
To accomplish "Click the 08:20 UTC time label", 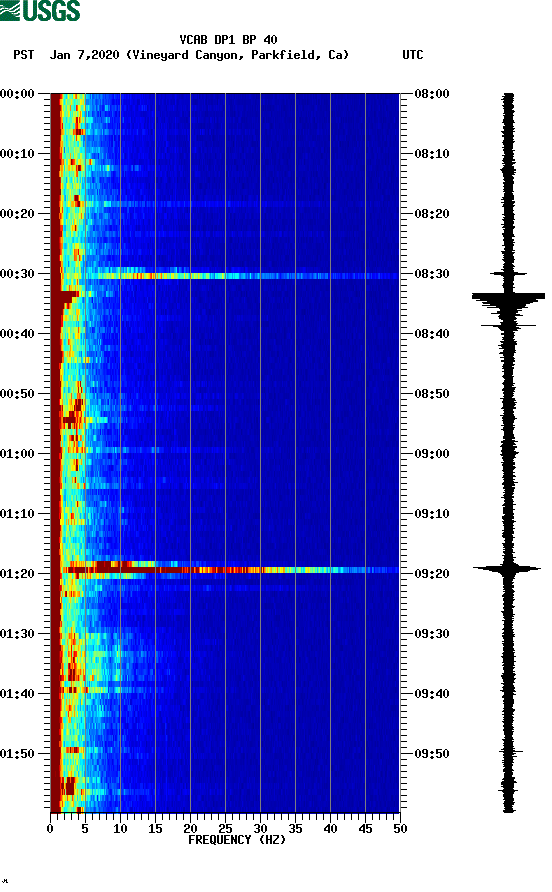I will [432, 214].
